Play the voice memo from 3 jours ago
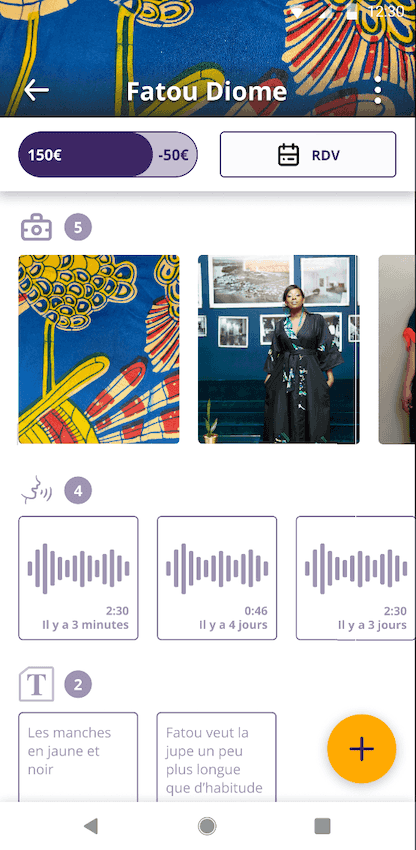 (356, 578)
